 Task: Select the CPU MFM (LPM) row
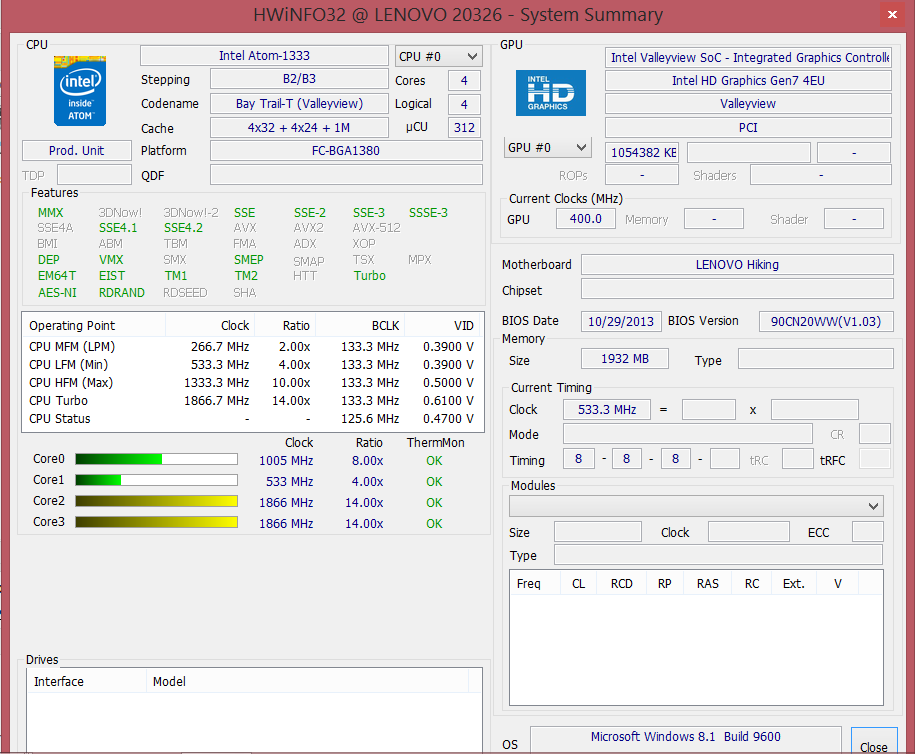pos(252,347)
